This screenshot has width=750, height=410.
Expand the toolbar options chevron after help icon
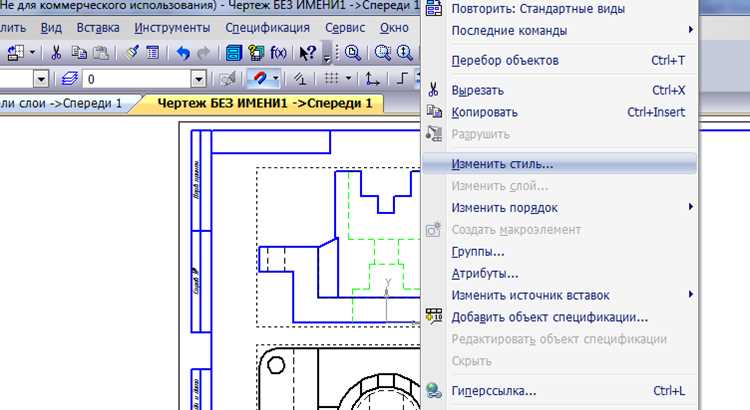point(327,54)
